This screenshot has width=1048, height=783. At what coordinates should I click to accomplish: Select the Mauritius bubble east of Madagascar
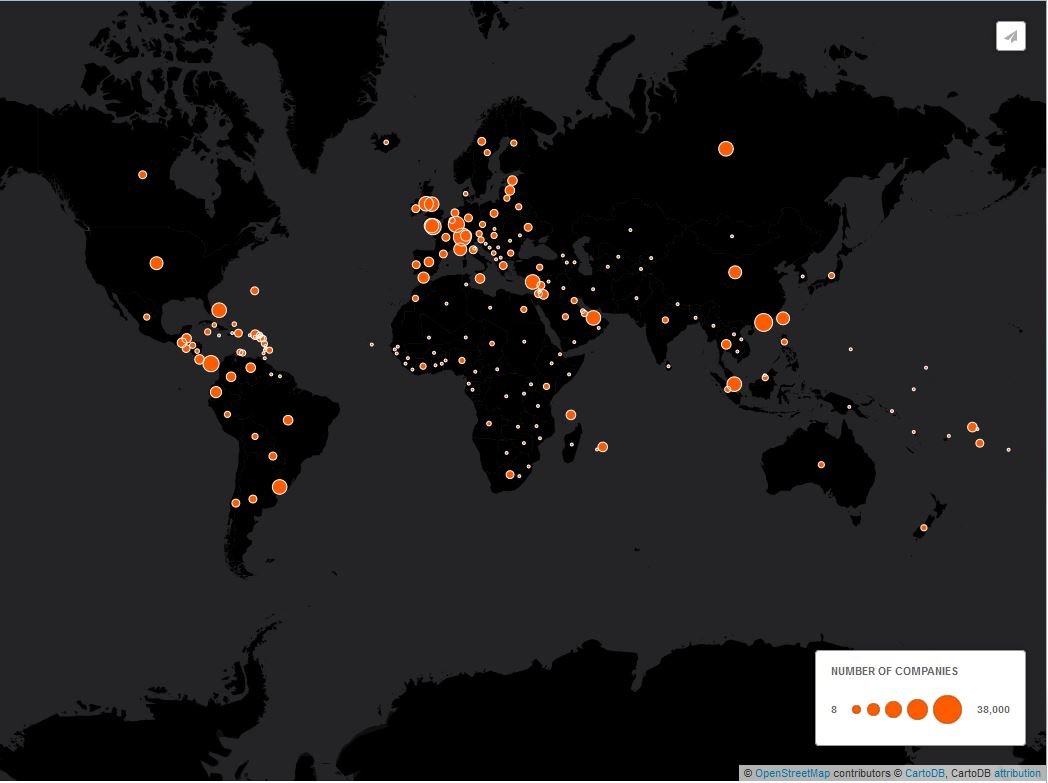pos(602,447)
